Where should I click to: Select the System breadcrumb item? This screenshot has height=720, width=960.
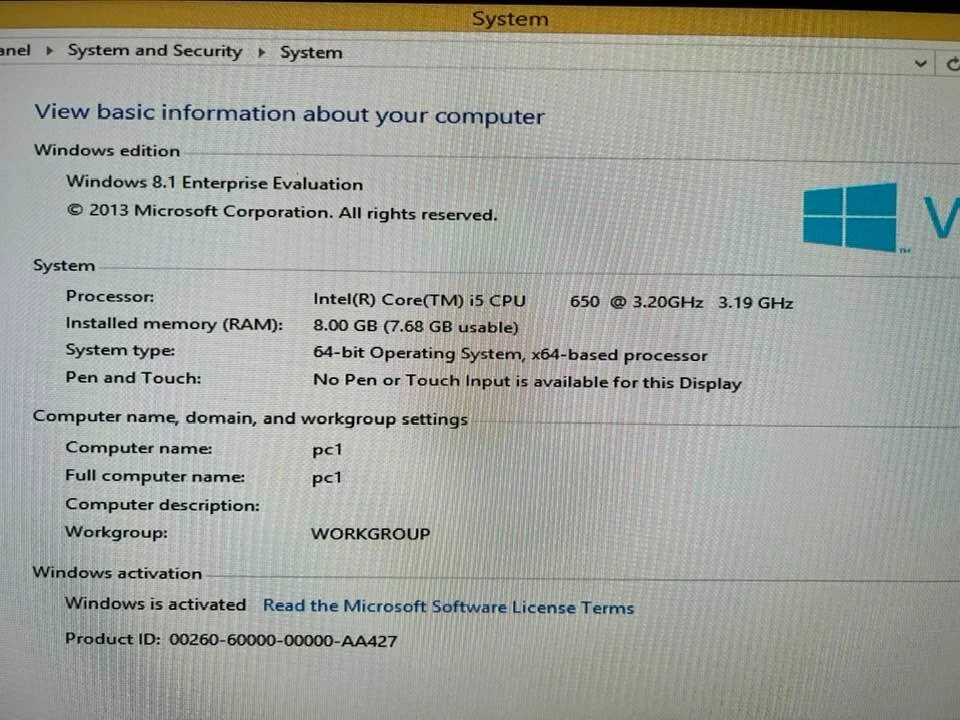point(311,52)
